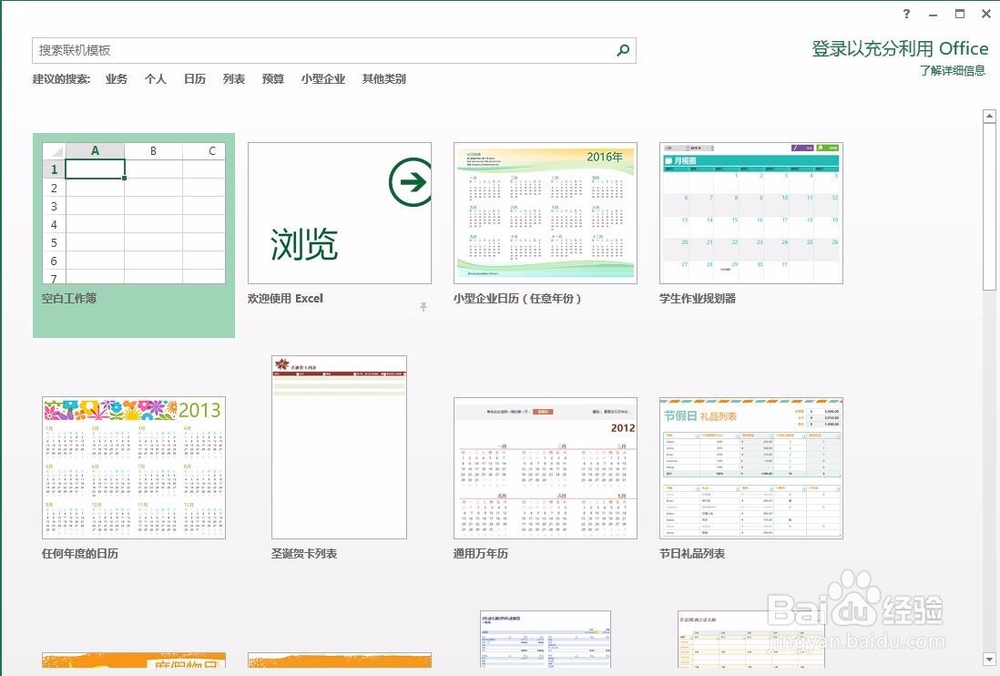Choose the 节日礼品列表 template

coord(751,468)
